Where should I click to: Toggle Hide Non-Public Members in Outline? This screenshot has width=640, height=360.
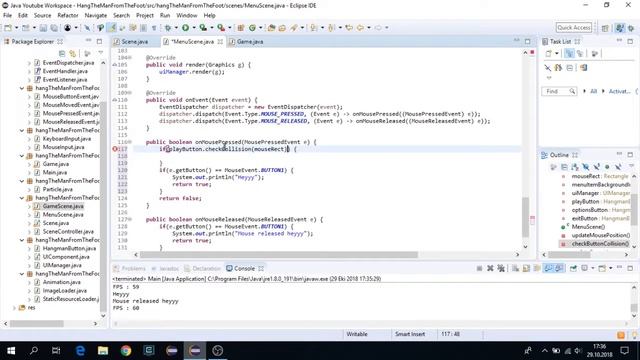pyautogui.click(x=607, y=167)
